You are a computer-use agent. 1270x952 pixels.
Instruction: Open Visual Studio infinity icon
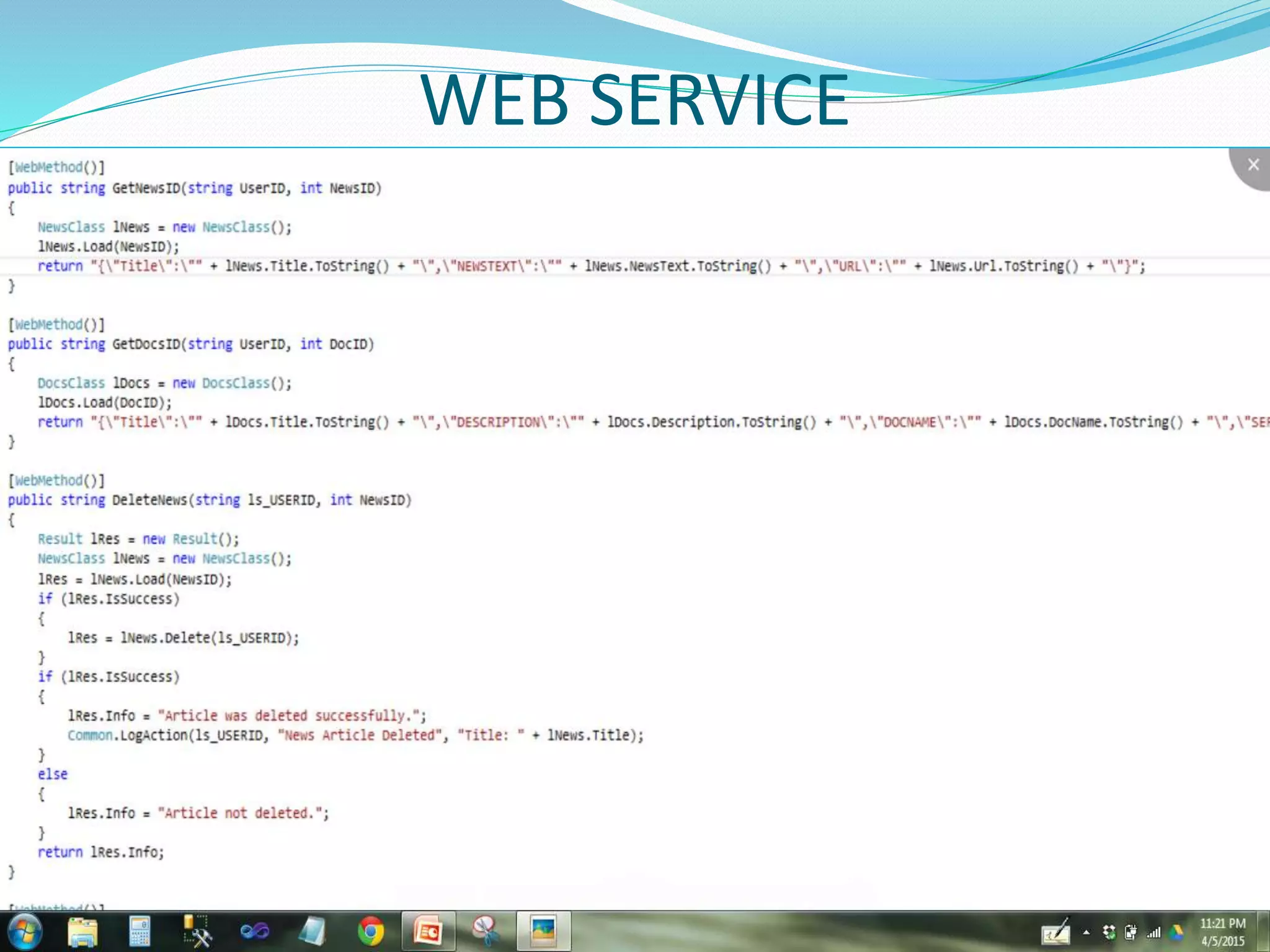point(254,932)
